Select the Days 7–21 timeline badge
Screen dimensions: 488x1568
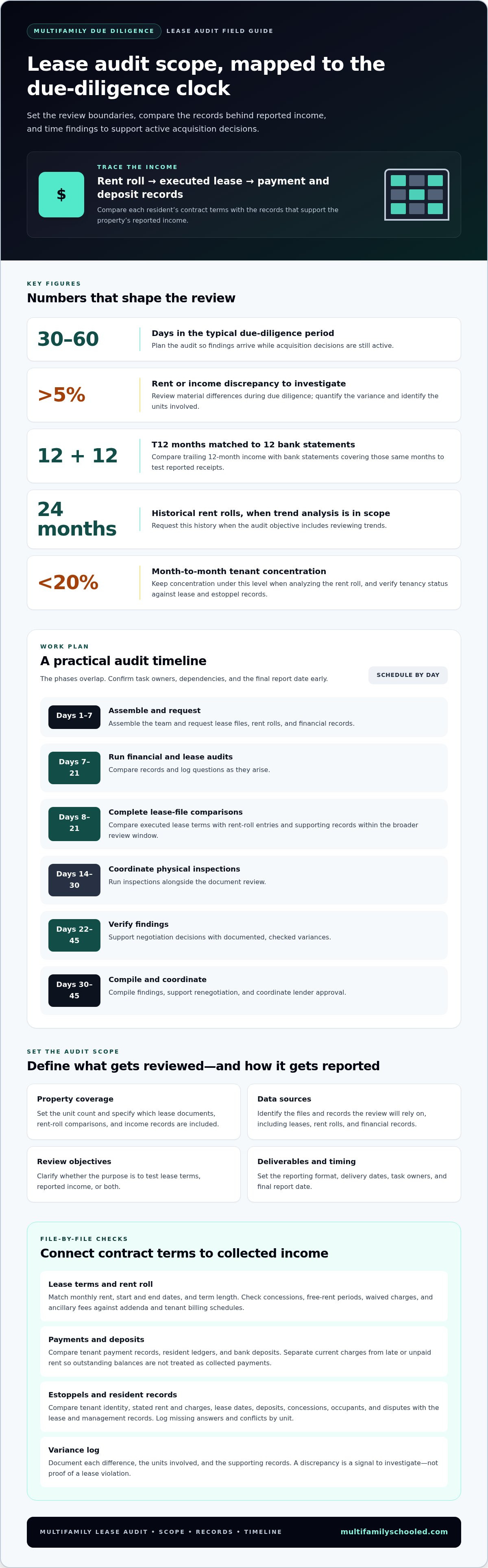74,767
